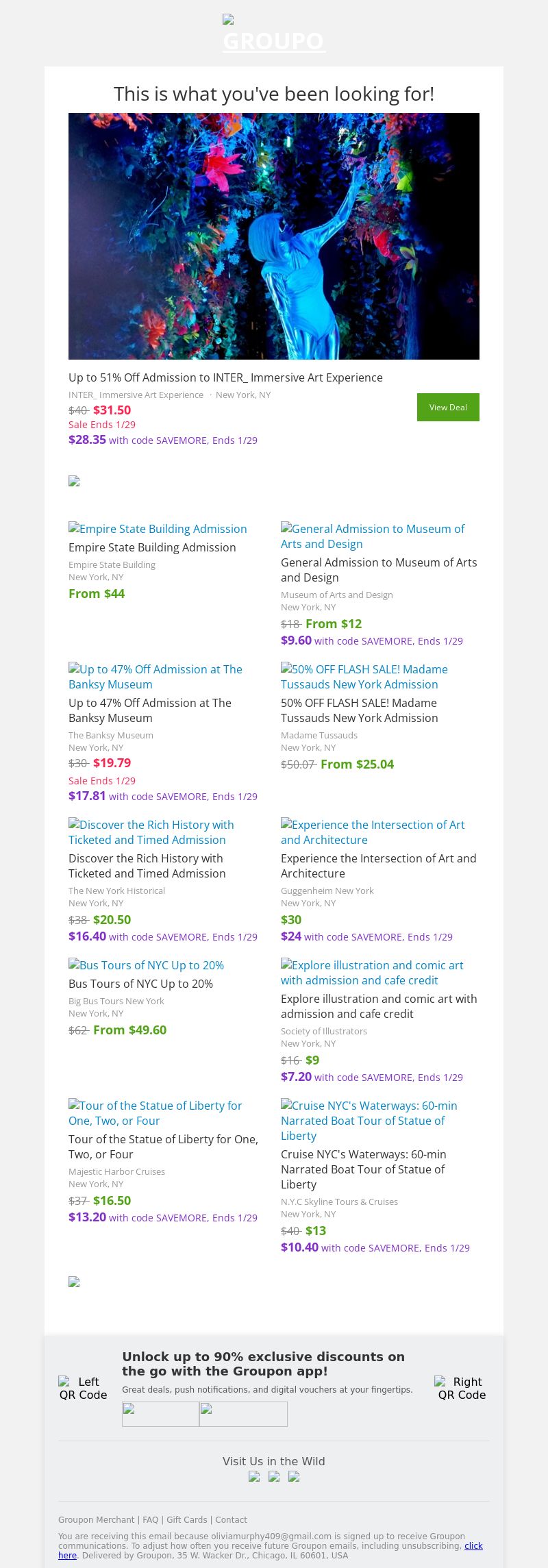Click the first app store badge
The width and height of the screenshot is (548, 1568).
(160, 1414)
